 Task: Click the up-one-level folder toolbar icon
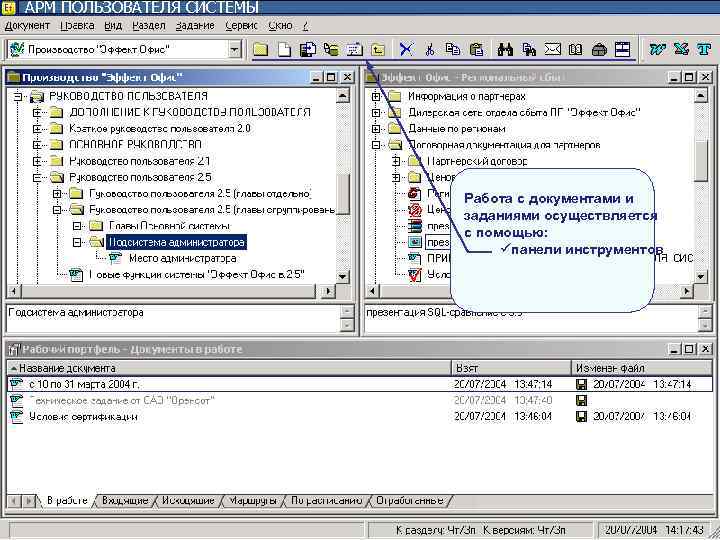click(x=378, y=49)
